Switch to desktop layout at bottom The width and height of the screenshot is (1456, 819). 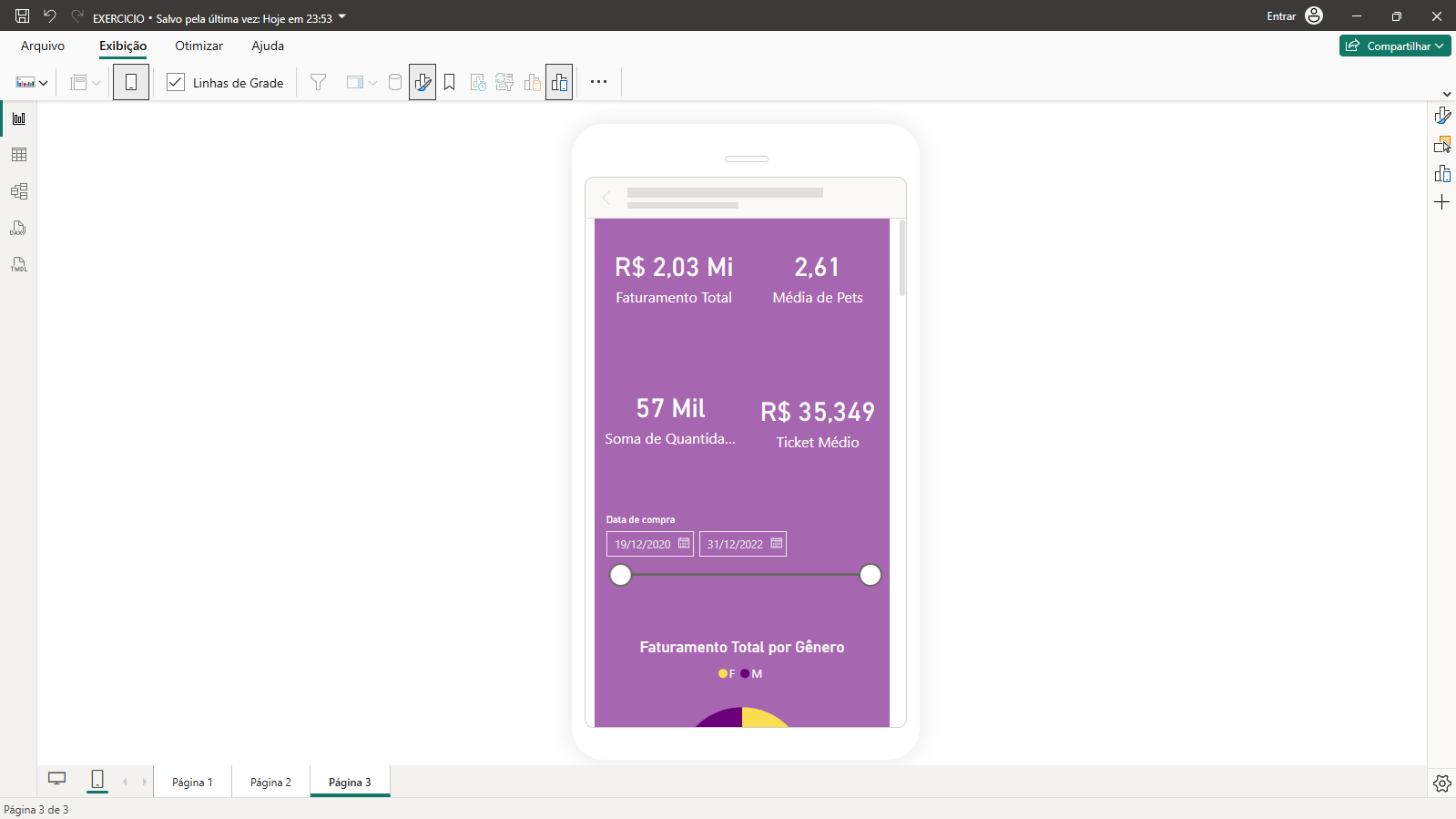coord(56,779)
